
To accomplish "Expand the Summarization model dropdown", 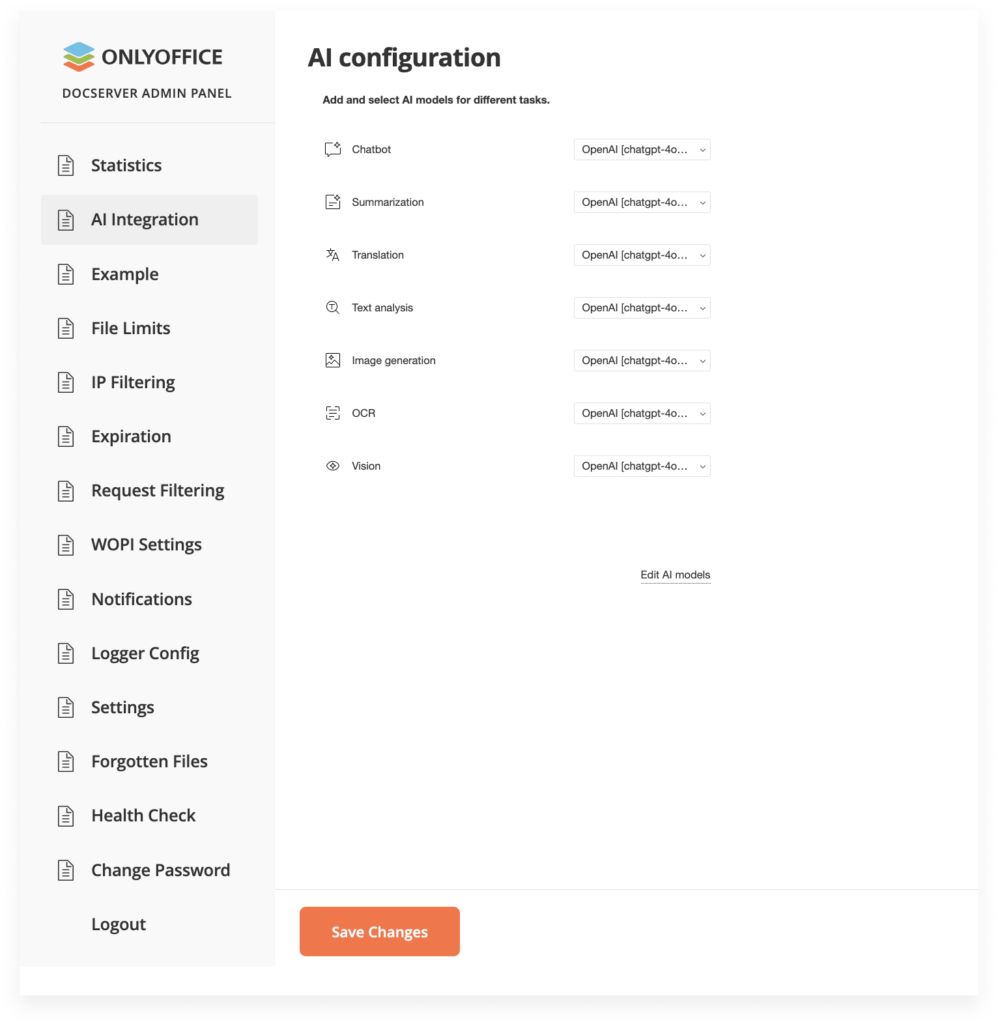I will coord(642,202).
